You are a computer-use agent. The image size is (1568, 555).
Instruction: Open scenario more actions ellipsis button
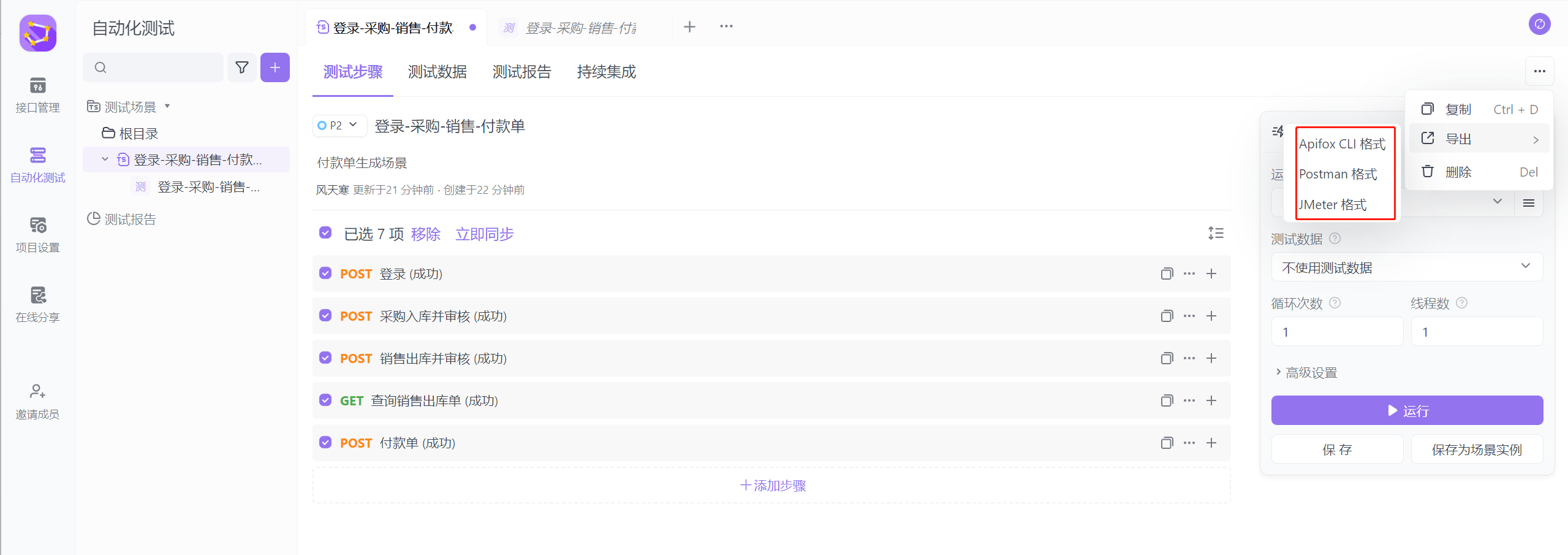1540,71
